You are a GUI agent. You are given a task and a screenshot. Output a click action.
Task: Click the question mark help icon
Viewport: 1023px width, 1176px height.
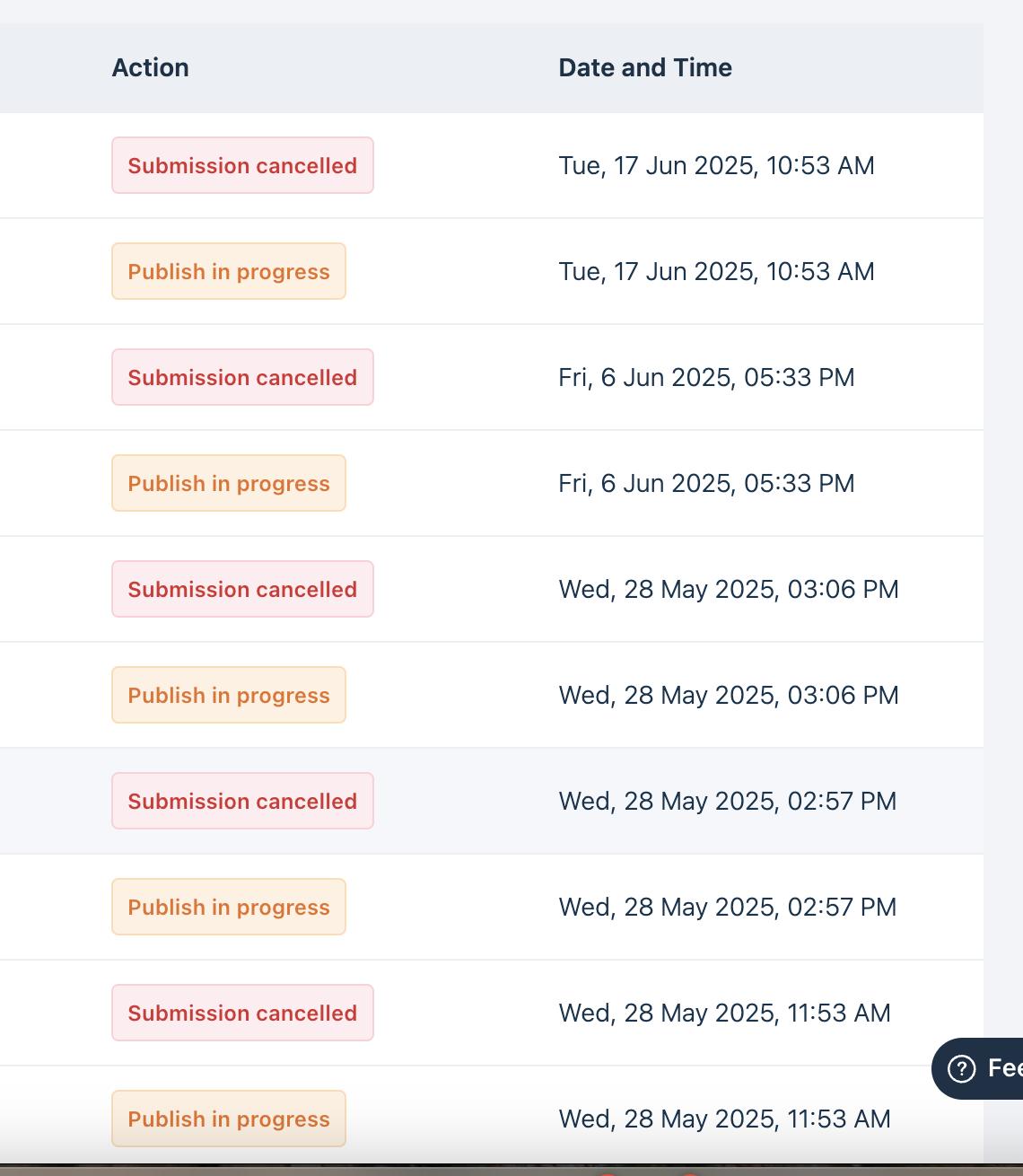(x=962, y=1068)
